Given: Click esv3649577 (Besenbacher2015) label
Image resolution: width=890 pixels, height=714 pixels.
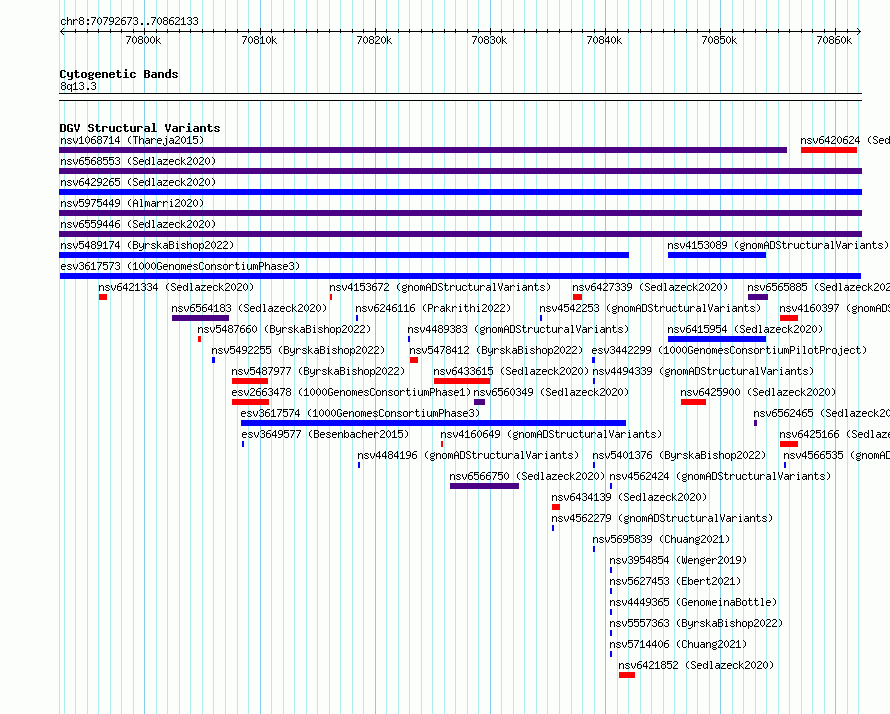Looking at the screenshot, I should pos(325,434).
